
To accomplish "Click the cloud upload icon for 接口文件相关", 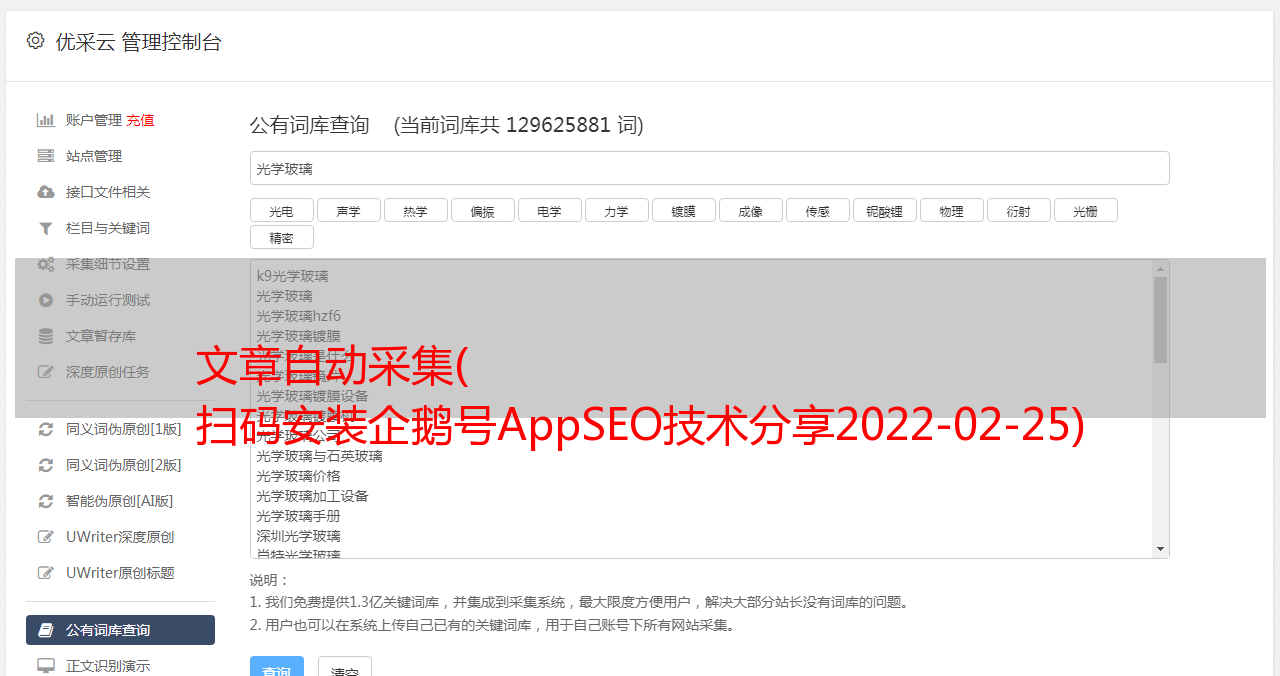I will (46, 192).
